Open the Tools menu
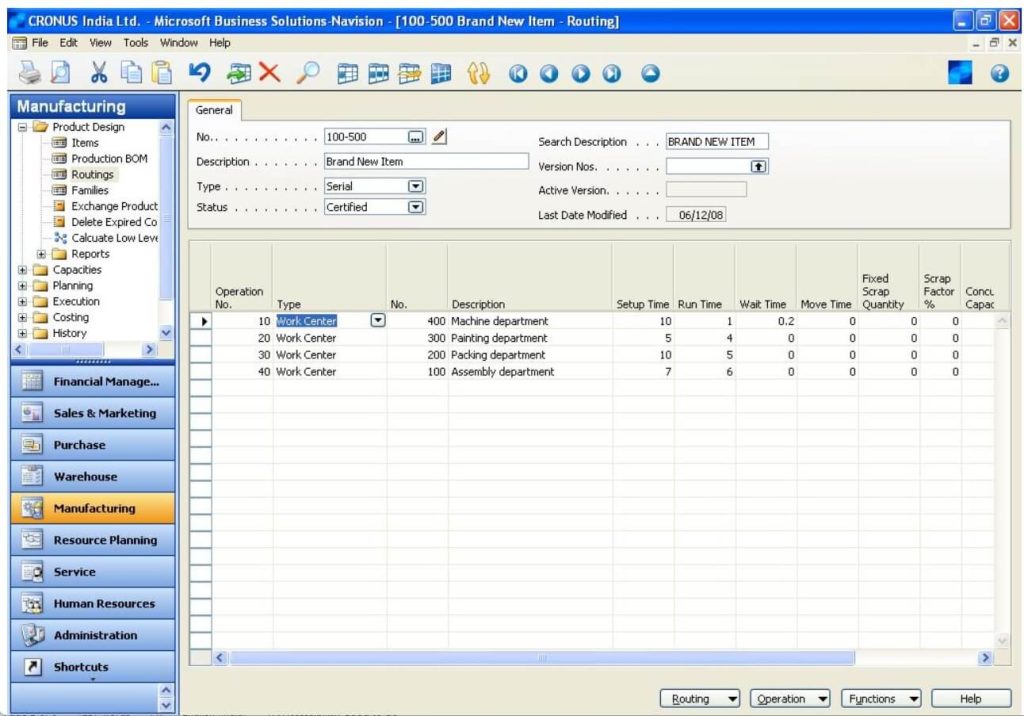 pyautogui.click(x=135, y=42)
